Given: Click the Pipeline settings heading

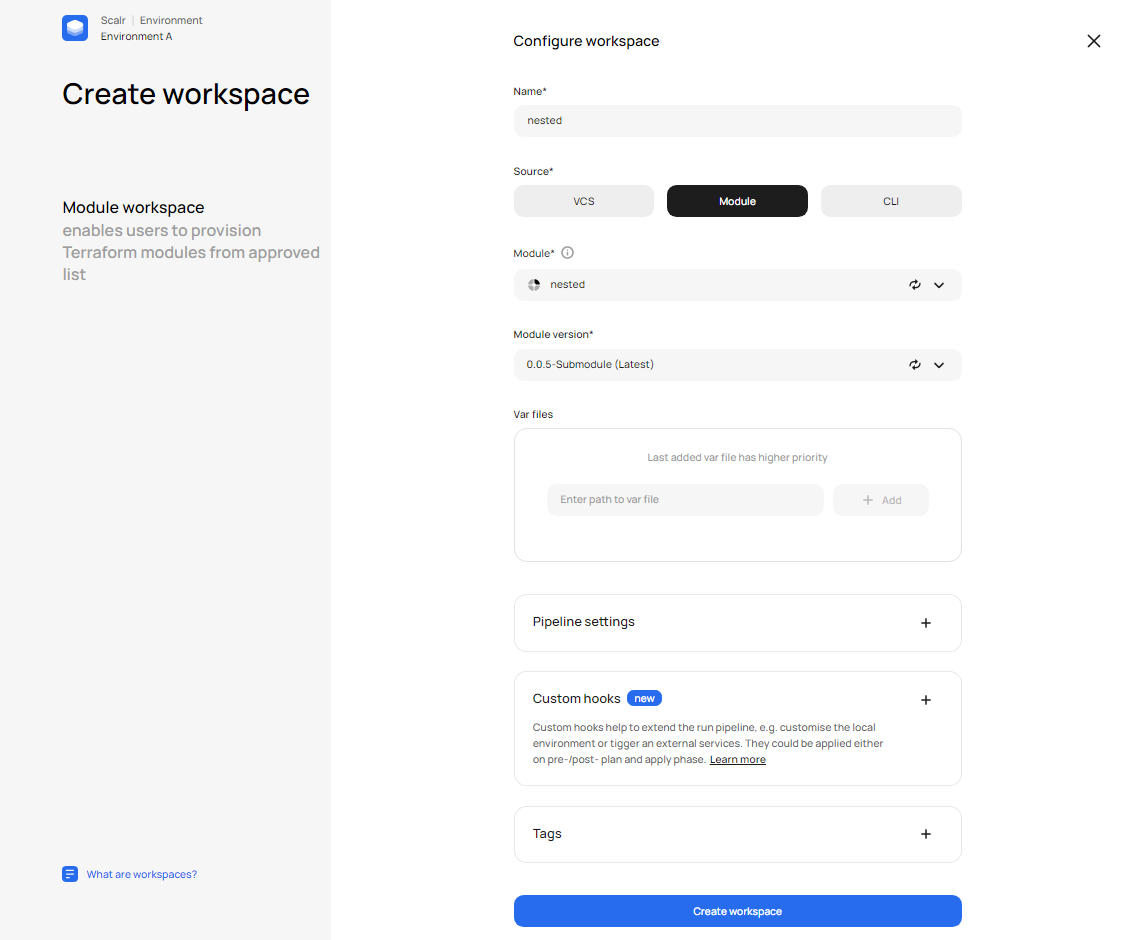Looking at the screenshot, I should coord(583,622).
